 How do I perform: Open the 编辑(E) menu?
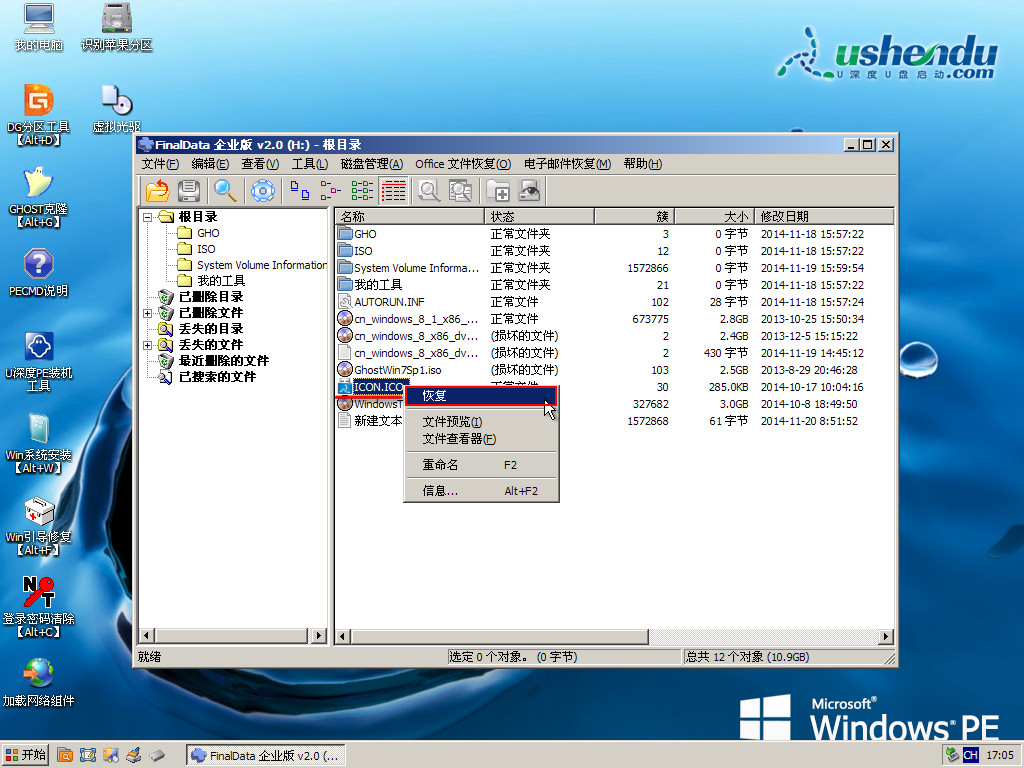tap(210, 164)
